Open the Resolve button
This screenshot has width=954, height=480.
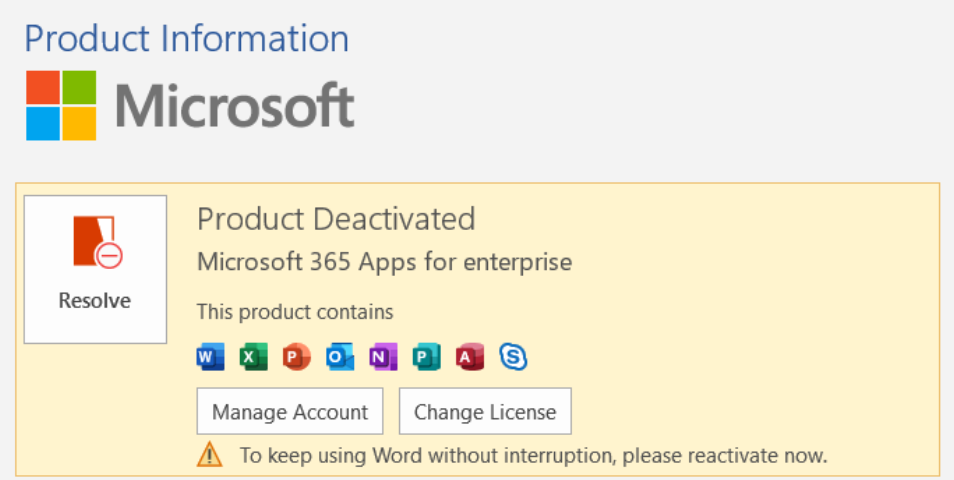click(95, 270)
